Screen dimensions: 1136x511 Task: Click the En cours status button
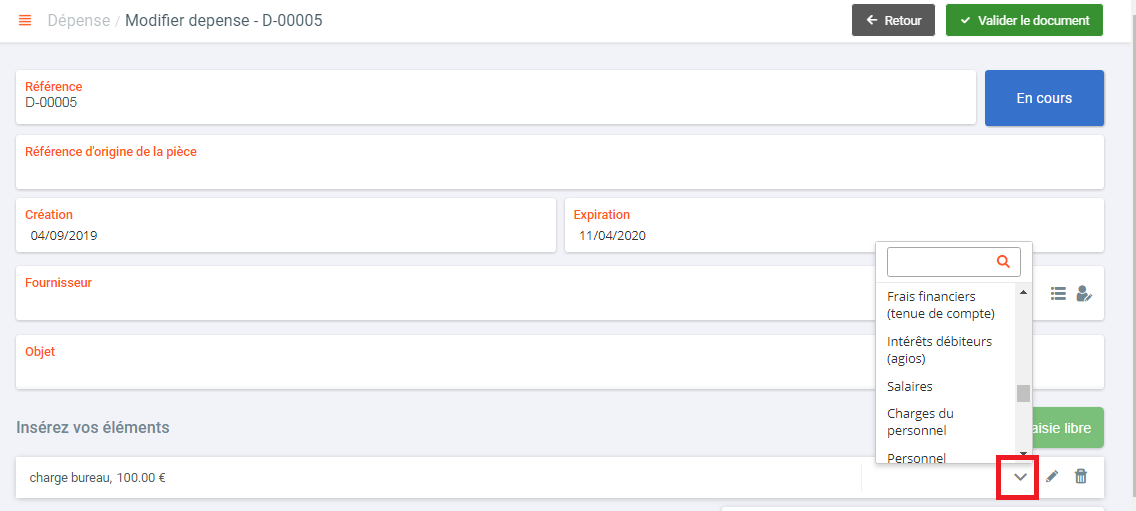(1044, 98)
